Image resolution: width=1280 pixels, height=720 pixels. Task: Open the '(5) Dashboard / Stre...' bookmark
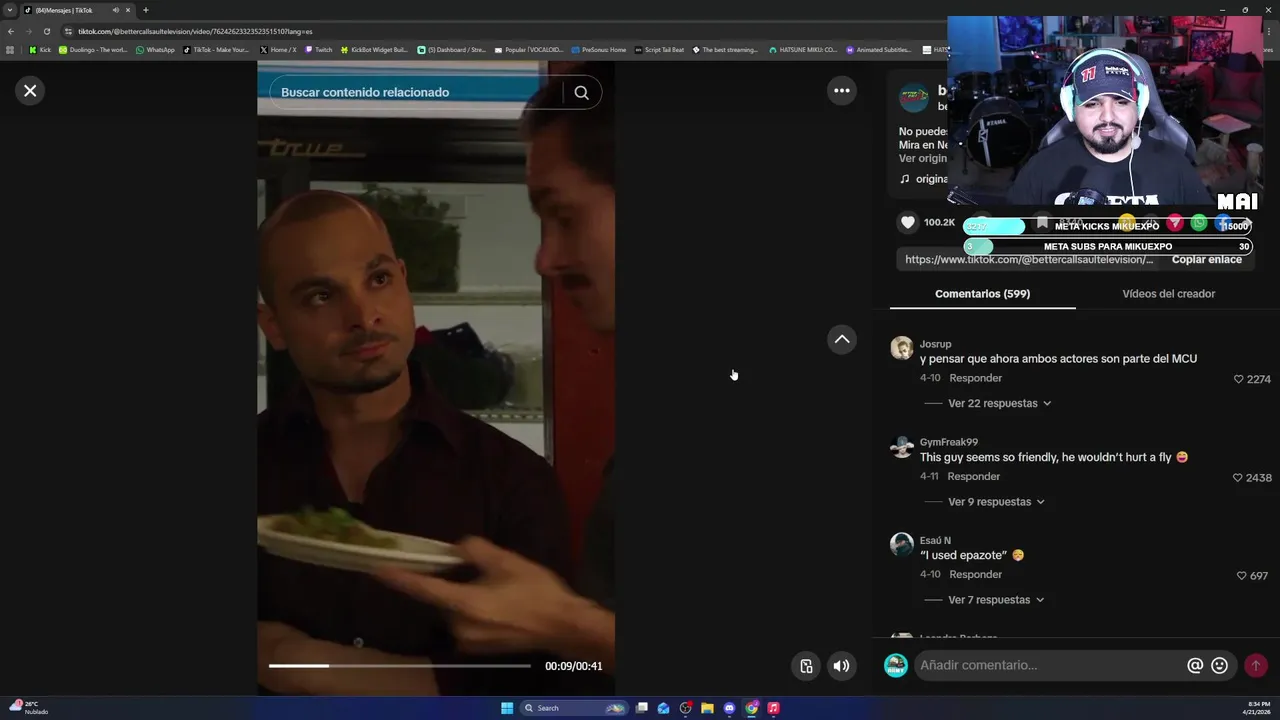(451, 49)
